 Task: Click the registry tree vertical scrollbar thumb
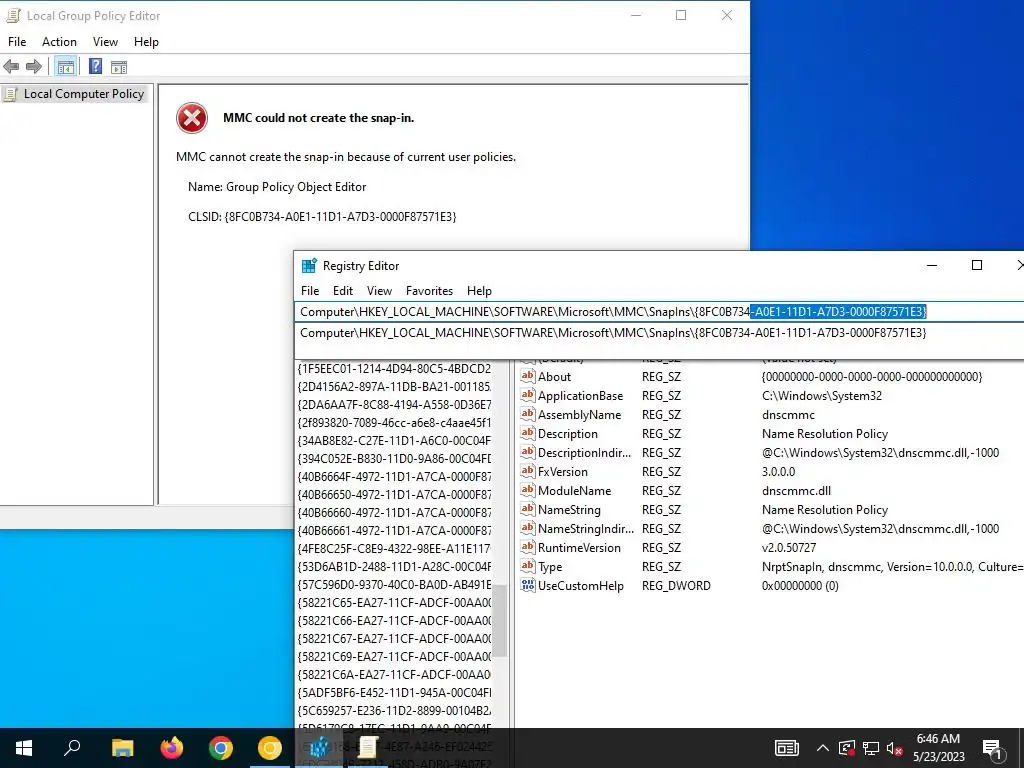(x=500, y=620)
